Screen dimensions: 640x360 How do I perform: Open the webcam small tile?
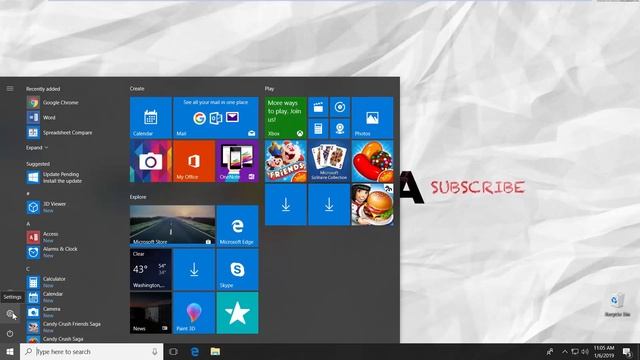(340, 129)
